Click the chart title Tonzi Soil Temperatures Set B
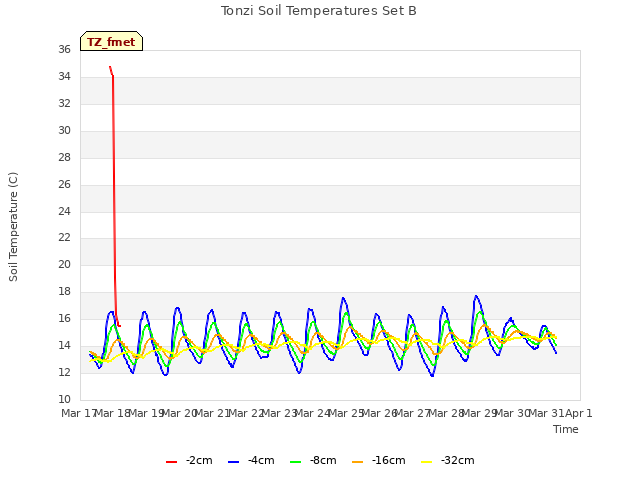The width and height of the screenshot is (640, 480). pyautogui.click(x=319, y=11)
